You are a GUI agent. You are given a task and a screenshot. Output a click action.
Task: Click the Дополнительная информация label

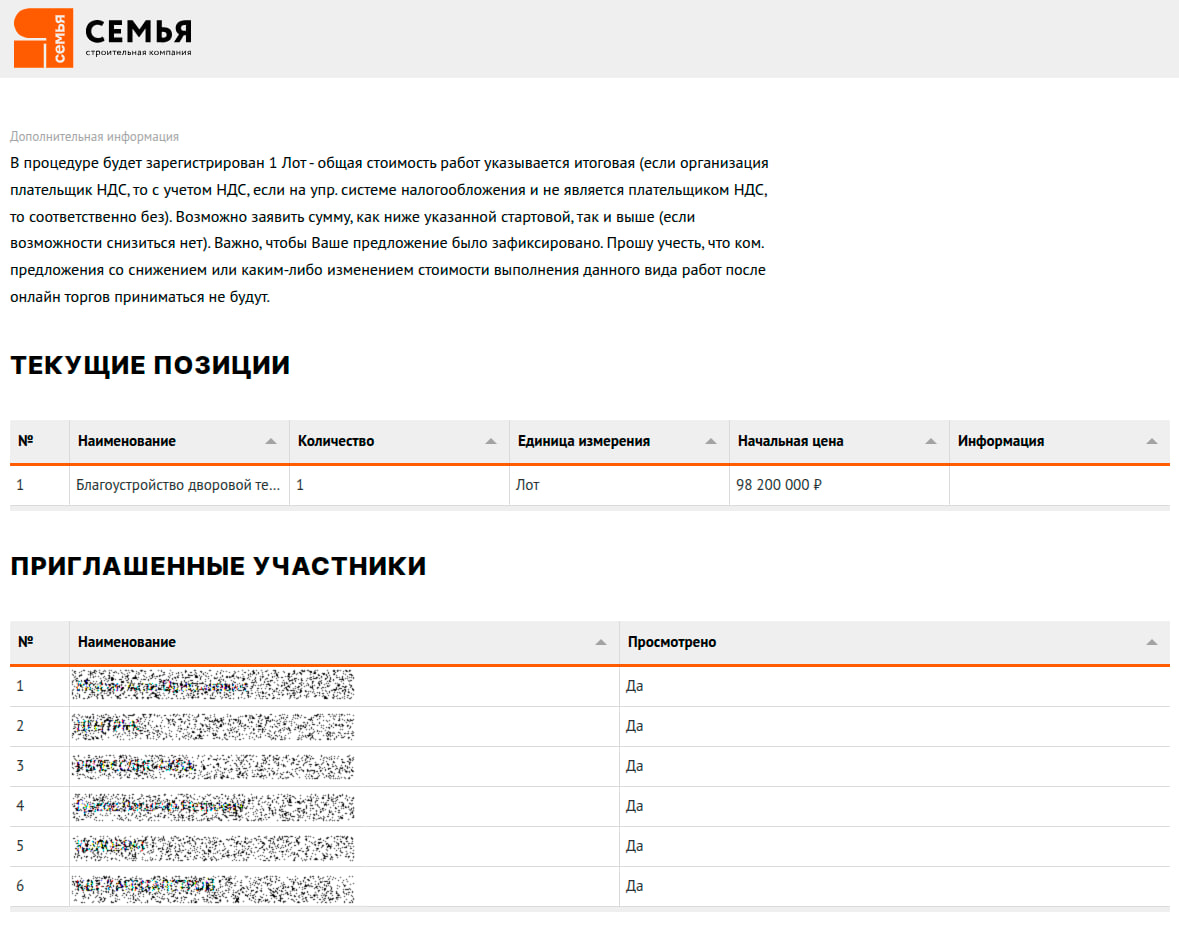pyautogui.click(x=94, y=137)
